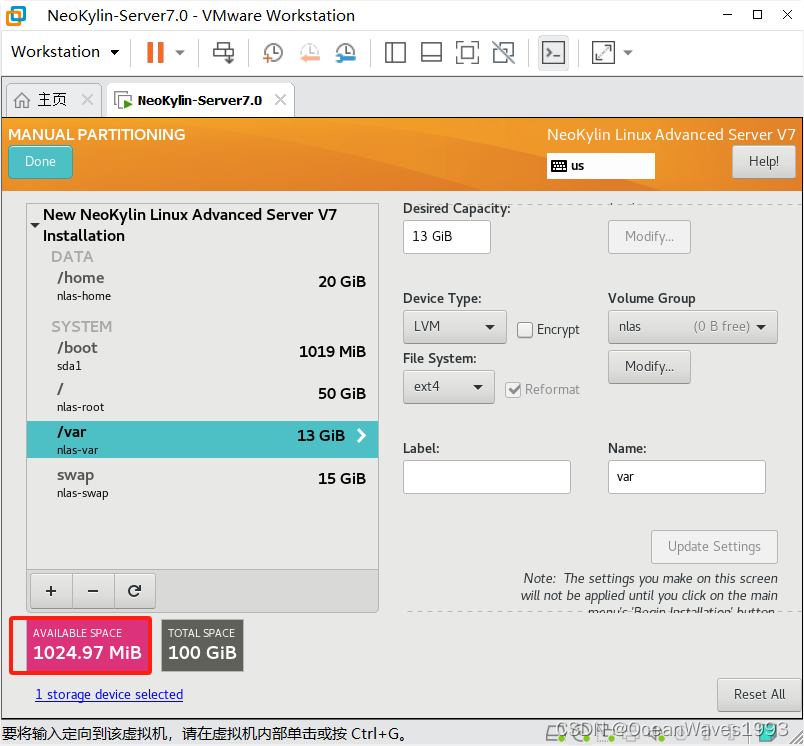The width and height of the screenshot is (804, 746).
Task: Pause the virtual machine
Action: 155,52
